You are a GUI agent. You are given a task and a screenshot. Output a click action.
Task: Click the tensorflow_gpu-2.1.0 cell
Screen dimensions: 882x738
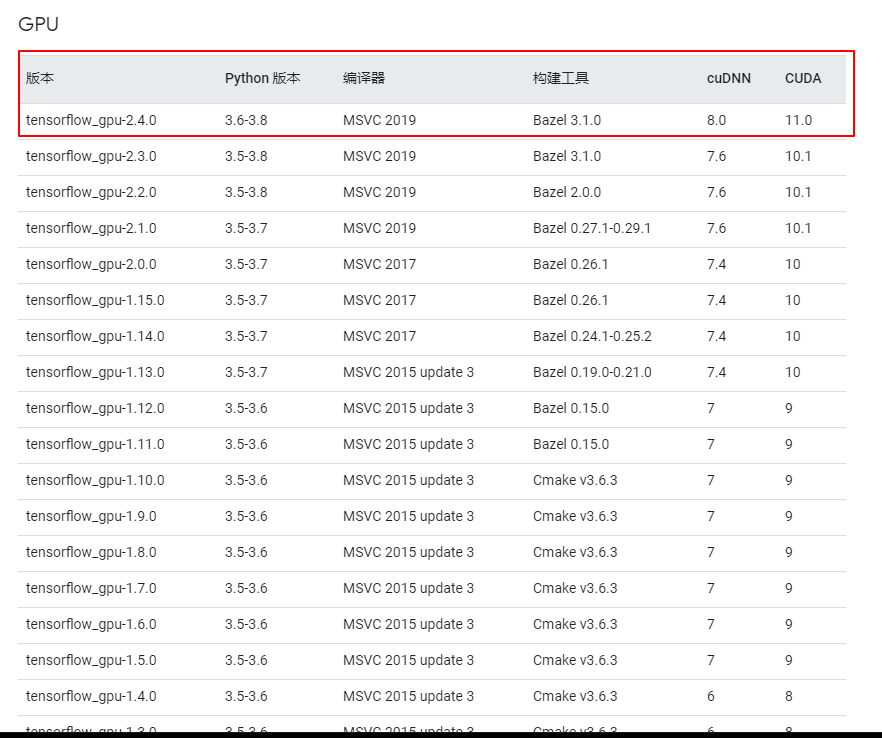click(91, 228)
